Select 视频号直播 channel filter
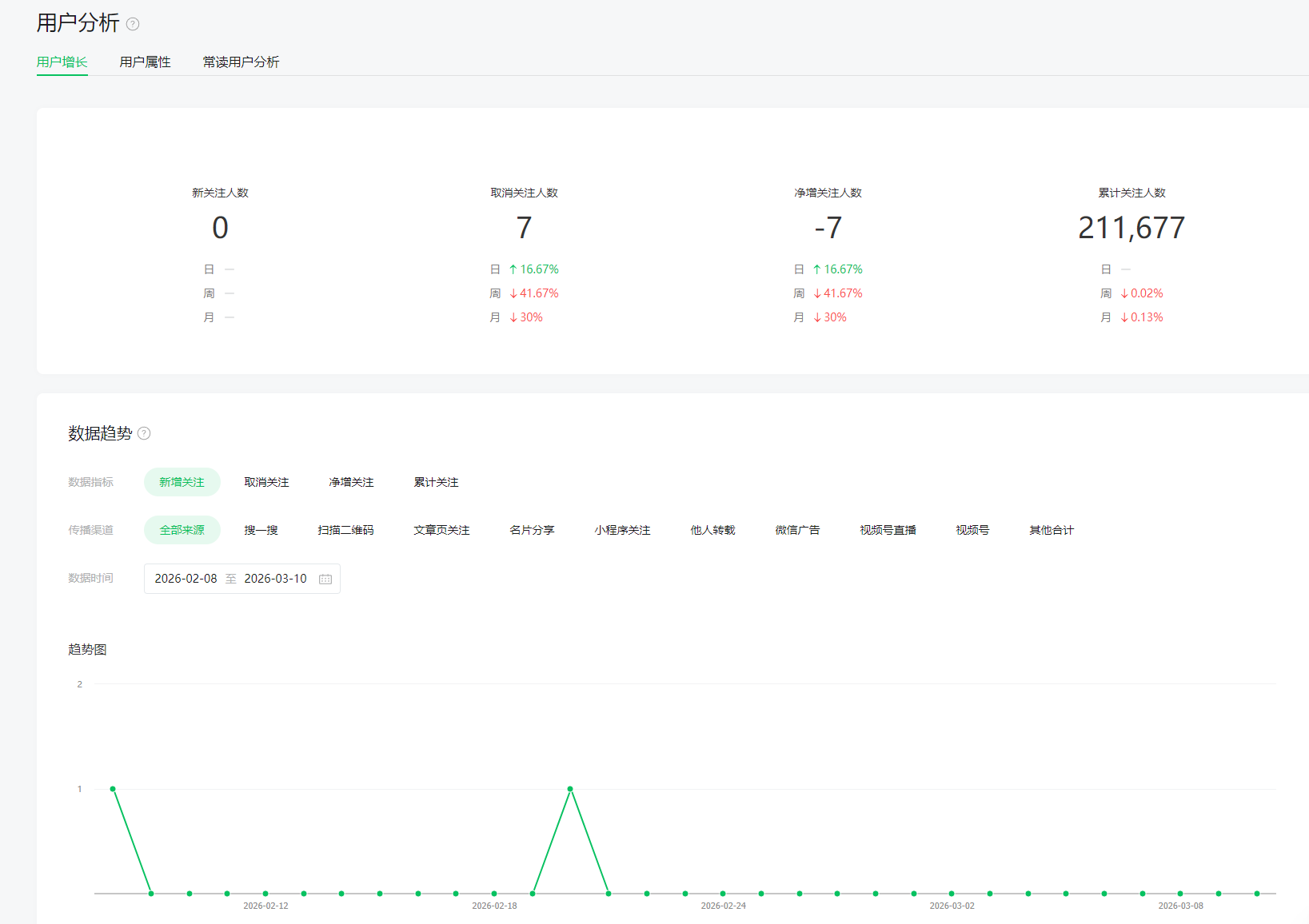 click(888, 530)
